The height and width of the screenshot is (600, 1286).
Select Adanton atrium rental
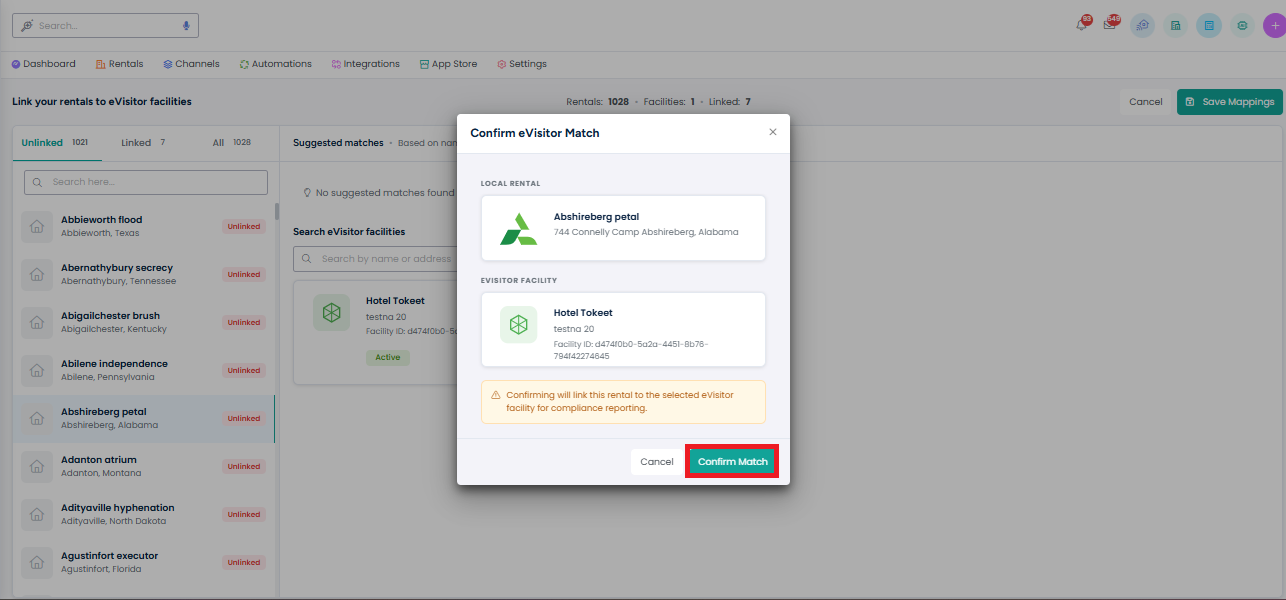[x=144, y=466]
